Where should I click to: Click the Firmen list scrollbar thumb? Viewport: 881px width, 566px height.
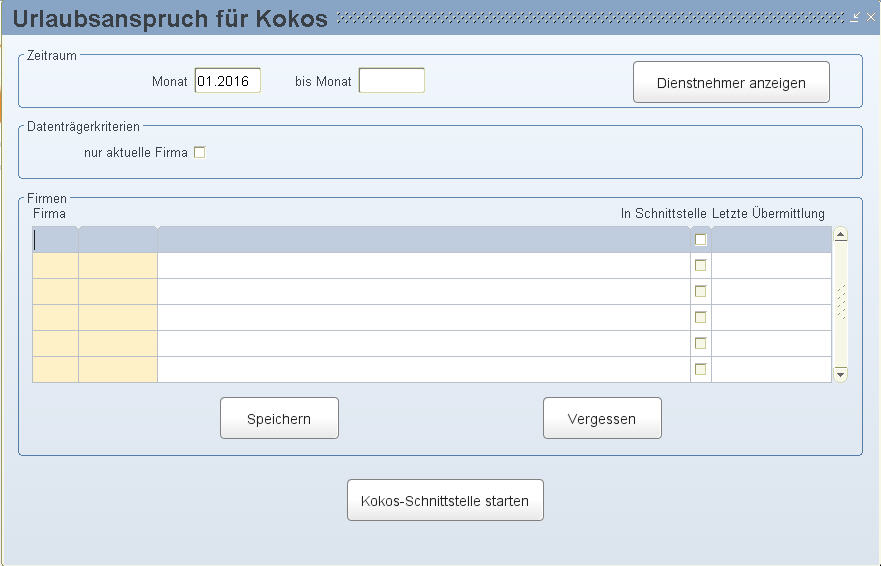click(841, 302)
